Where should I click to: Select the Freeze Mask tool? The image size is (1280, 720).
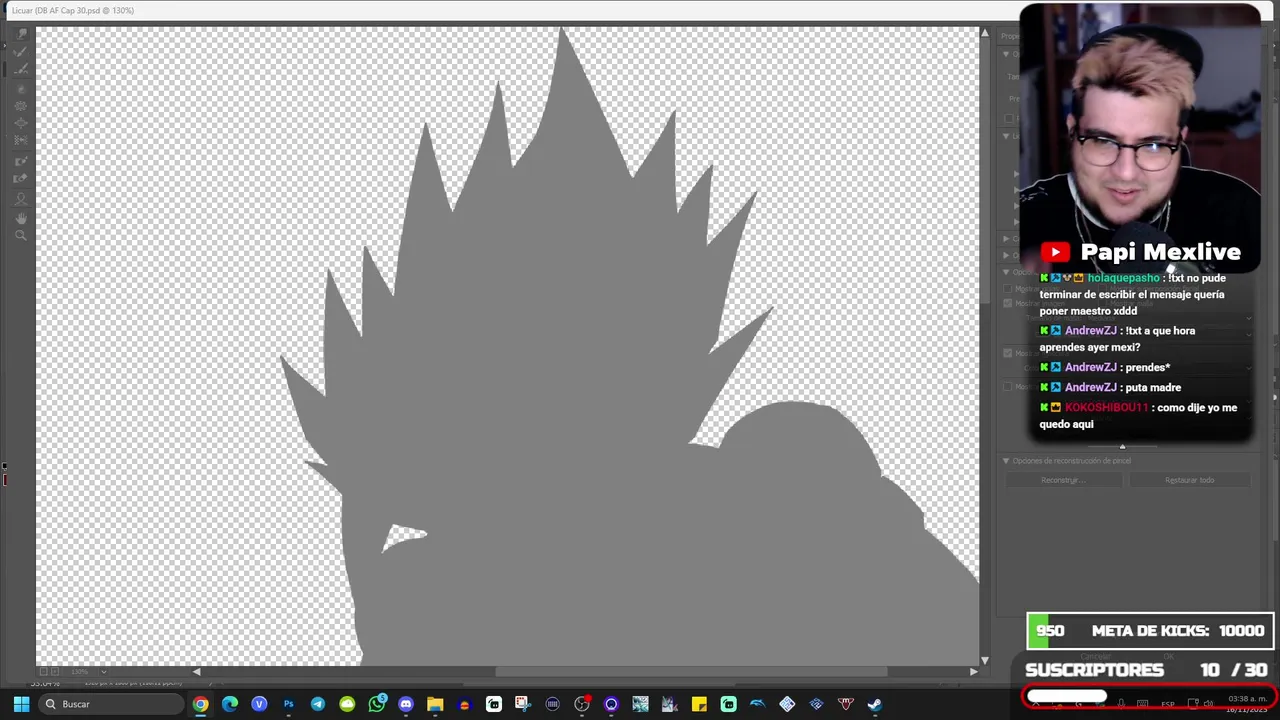[21, 161]
